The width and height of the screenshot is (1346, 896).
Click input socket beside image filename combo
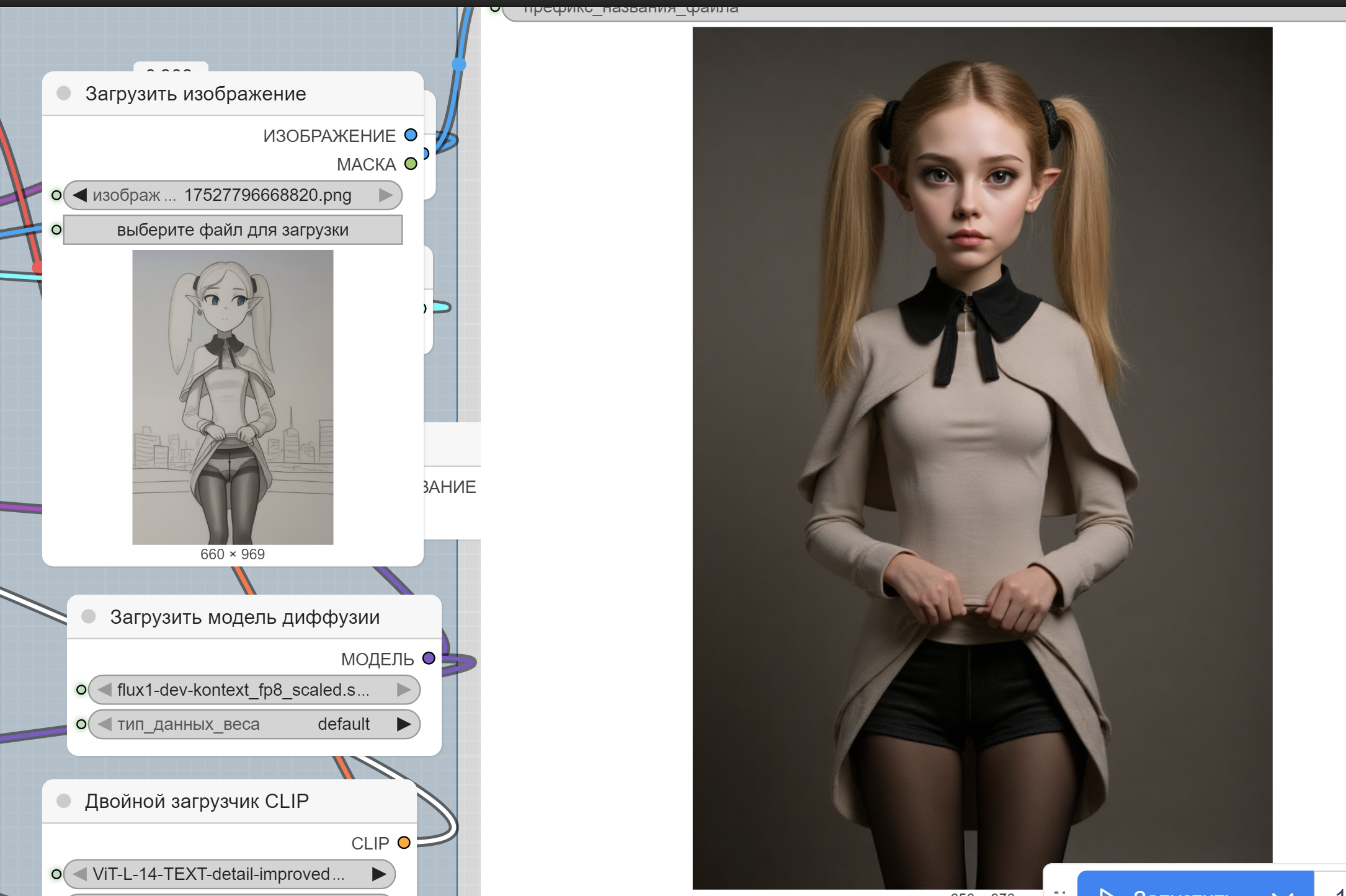(x=56, y=195)
